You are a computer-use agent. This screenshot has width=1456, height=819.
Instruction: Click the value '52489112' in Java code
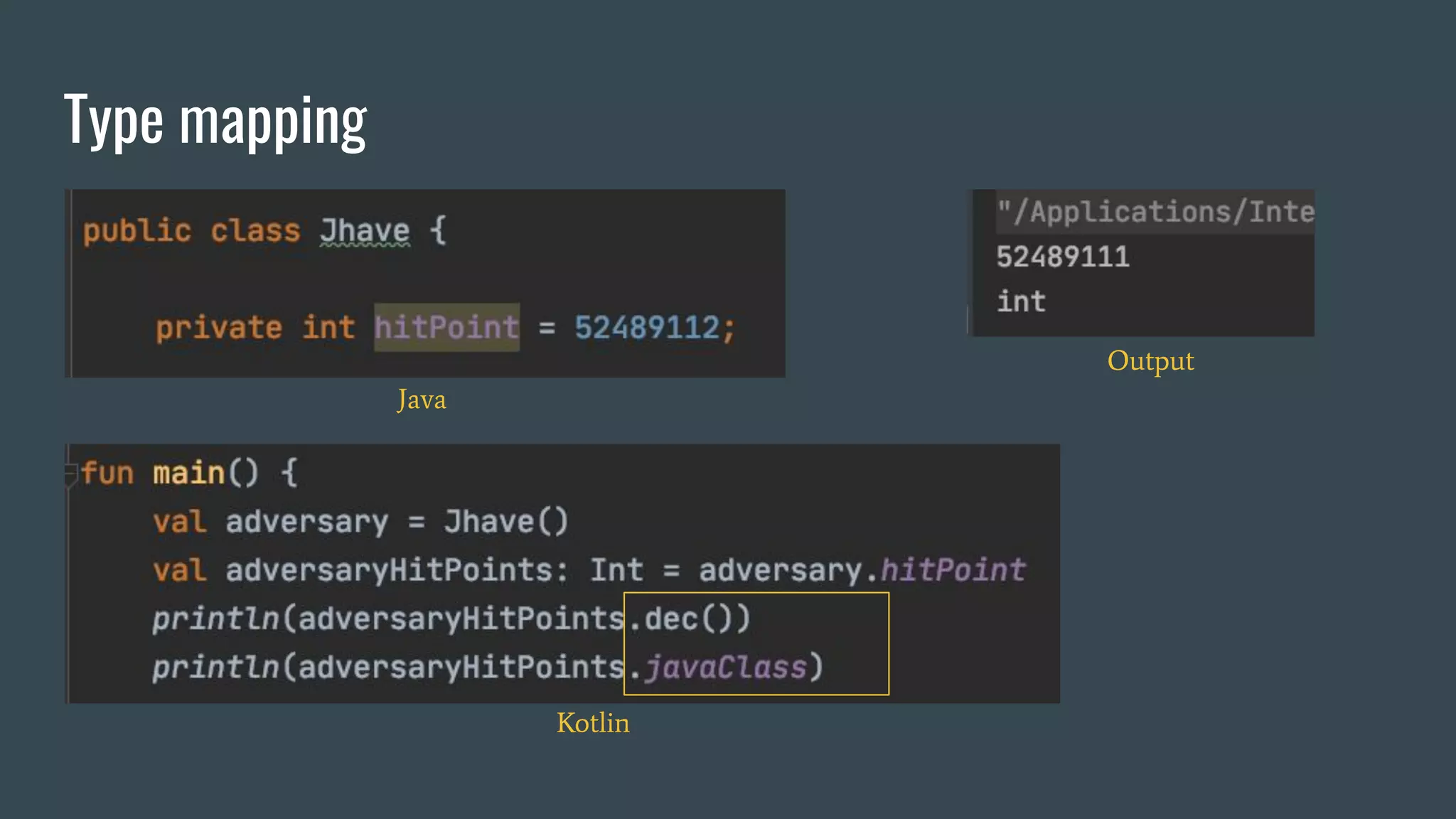pyautogui.click(x=647, y=328)
